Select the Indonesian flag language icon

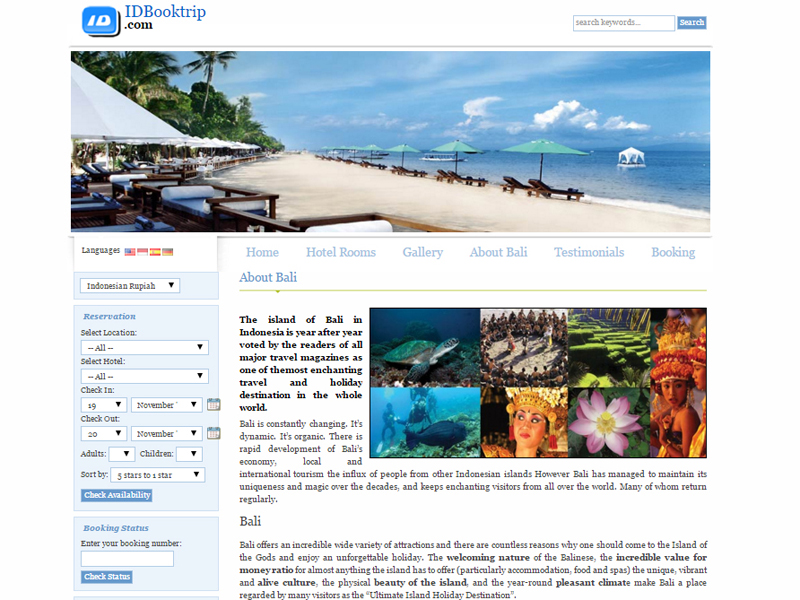[x=142, y=252]
